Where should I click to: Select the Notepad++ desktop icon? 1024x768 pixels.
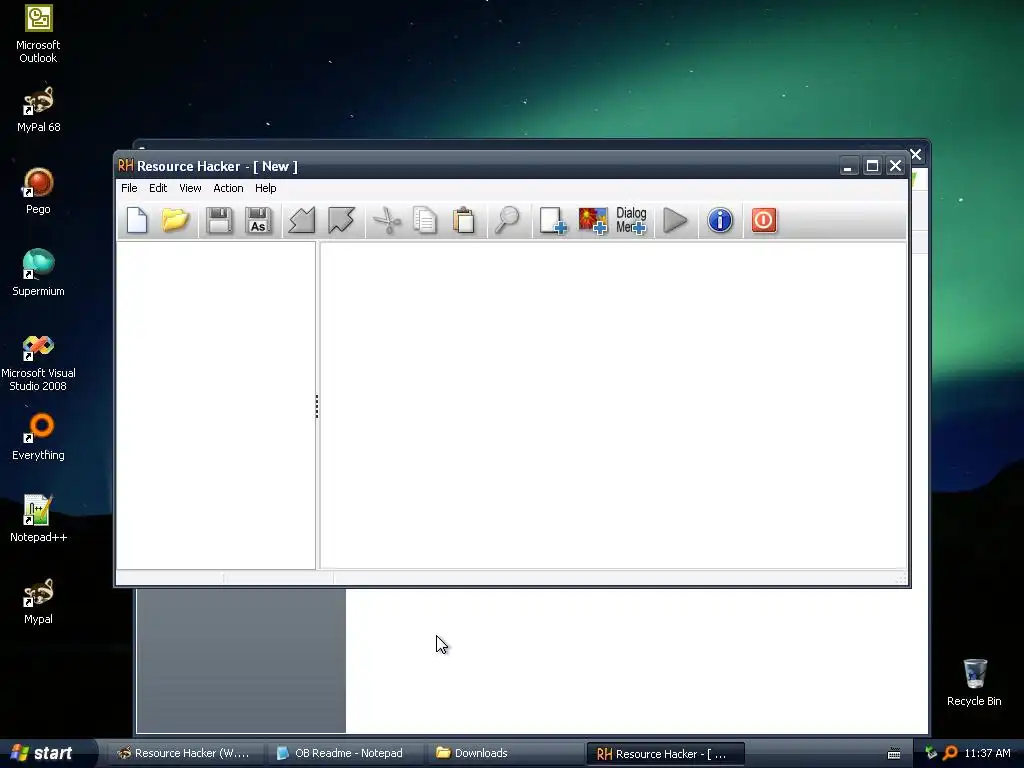coord(38,519)
